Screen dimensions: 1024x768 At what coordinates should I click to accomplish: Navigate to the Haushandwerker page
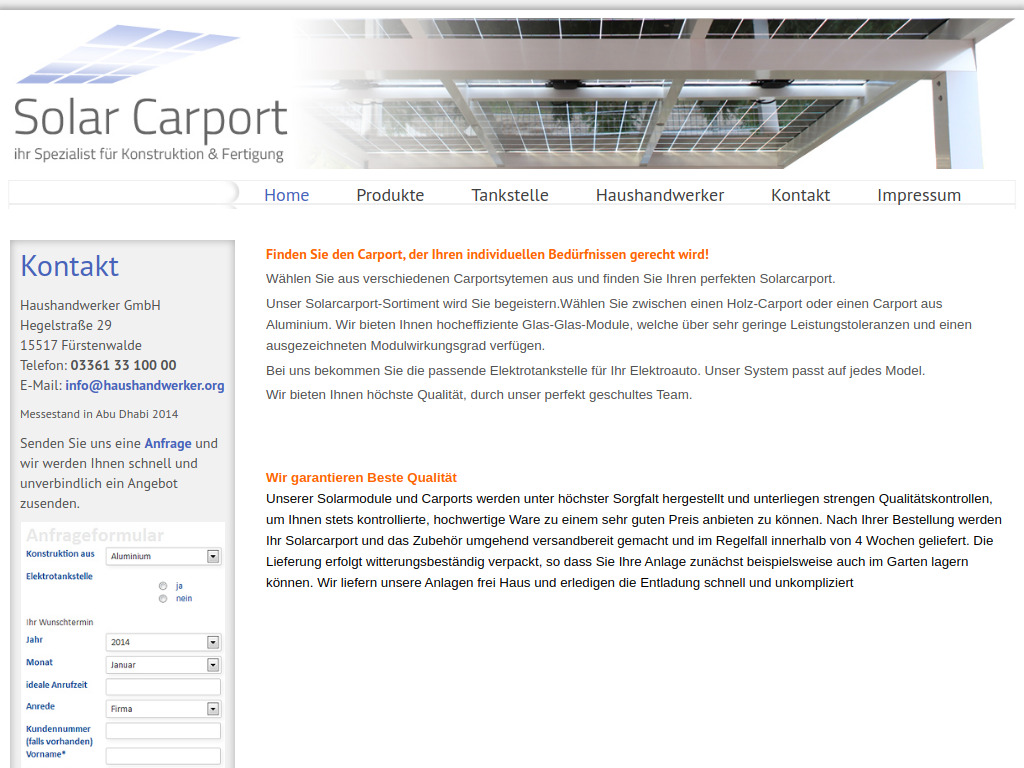(x=659, y=195)
